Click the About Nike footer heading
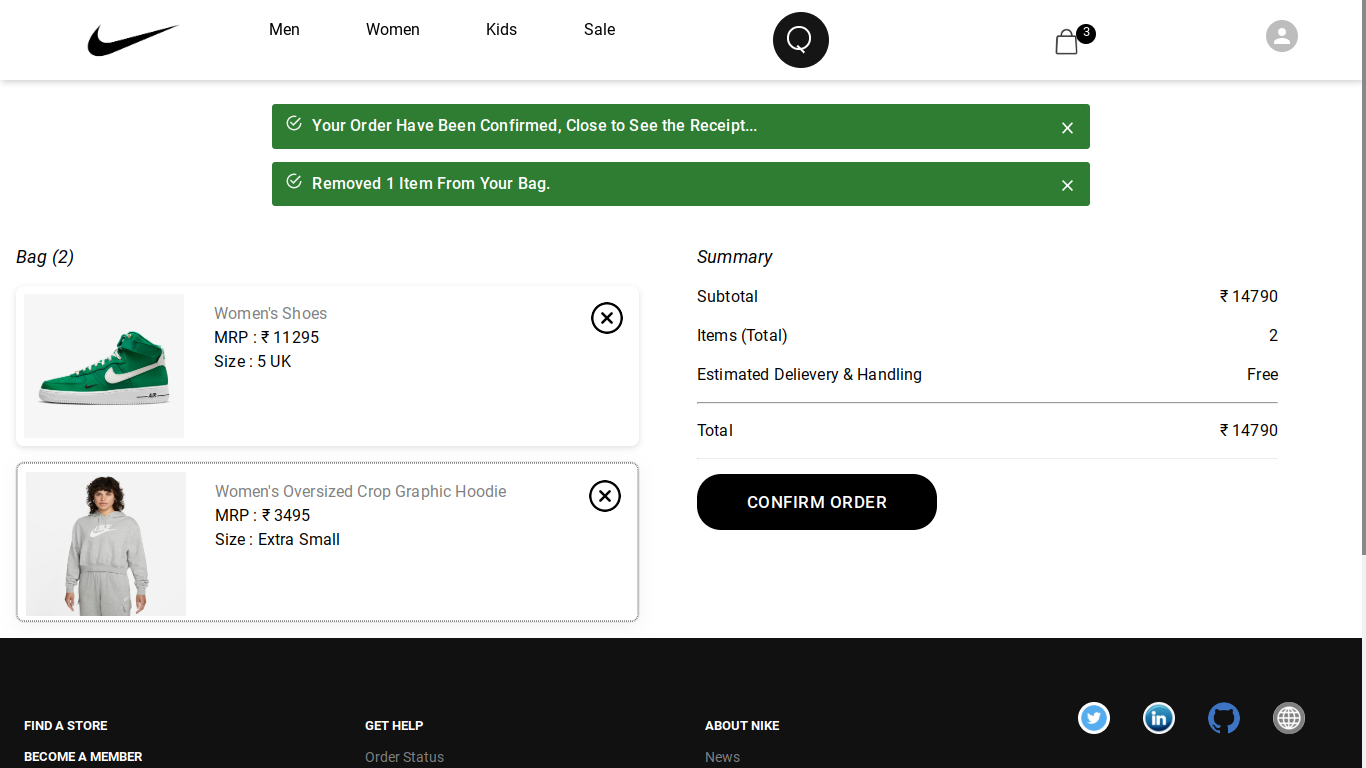The width and height of the screenshot is (1366, 768). [742, 726]
